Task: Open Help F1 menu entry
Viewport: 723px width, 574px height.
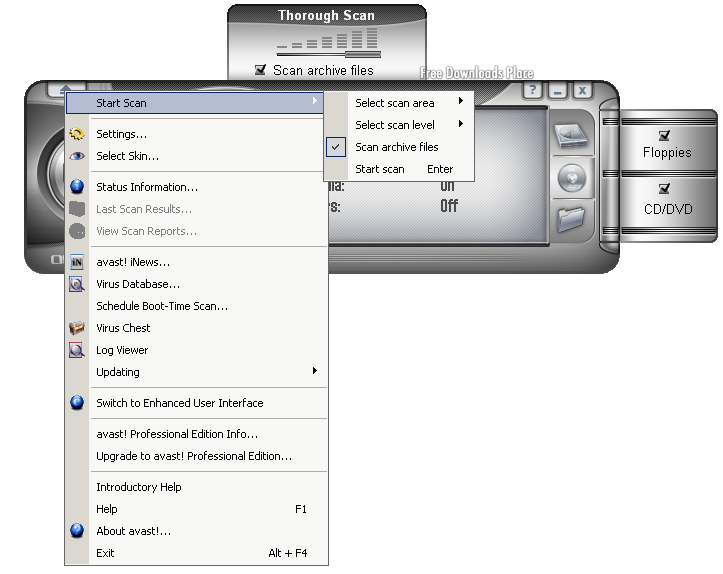Action: click(x=196, y=509)
